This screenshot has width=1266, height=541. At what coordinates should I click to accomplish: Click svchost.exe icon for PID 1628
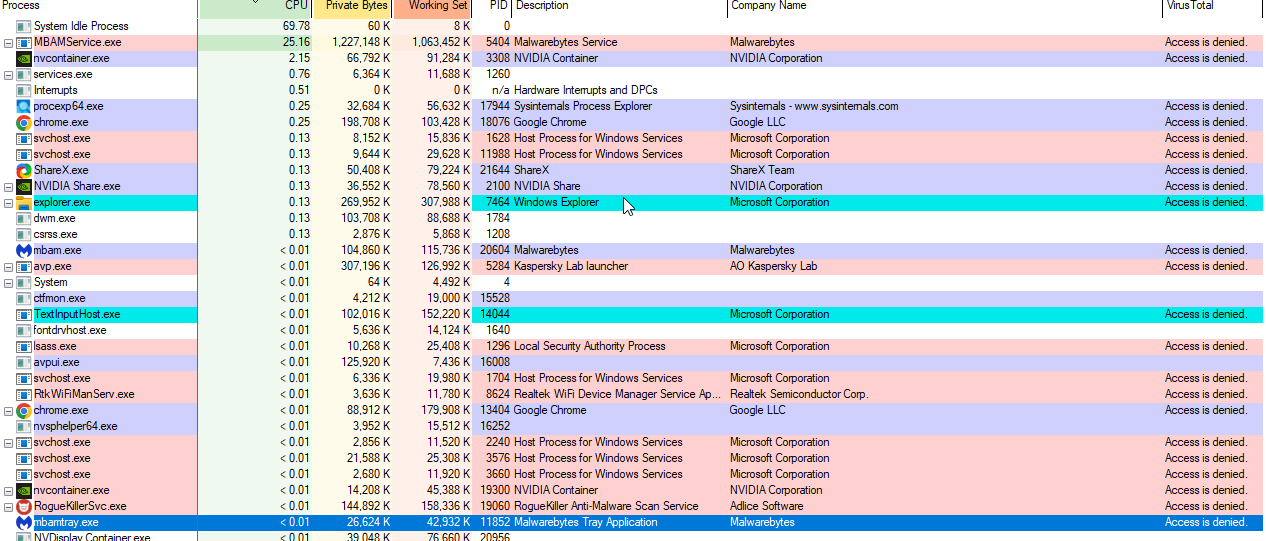(x=24, y=138)
